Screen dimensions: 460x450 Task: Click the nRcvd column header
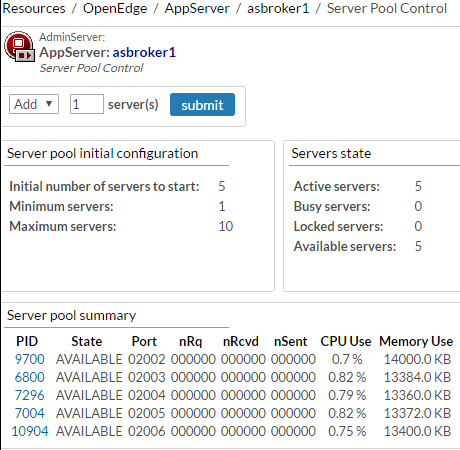click(241, 341)
